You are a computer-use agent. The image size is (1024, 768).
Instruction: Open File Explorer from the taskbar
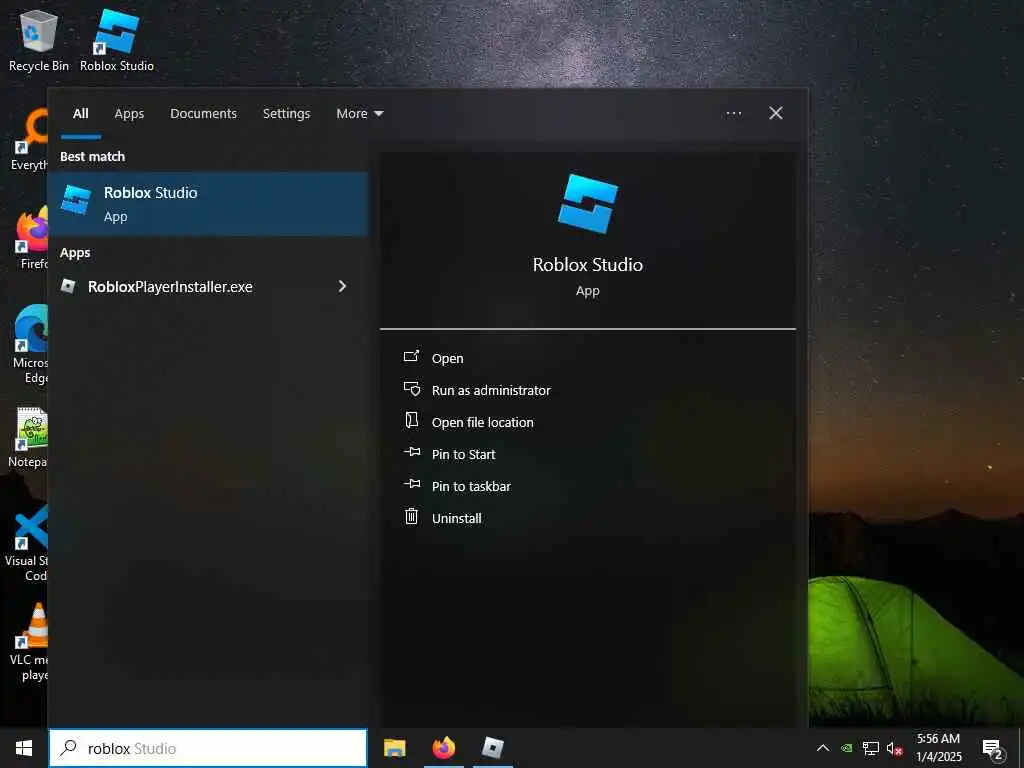pos(394,748)
